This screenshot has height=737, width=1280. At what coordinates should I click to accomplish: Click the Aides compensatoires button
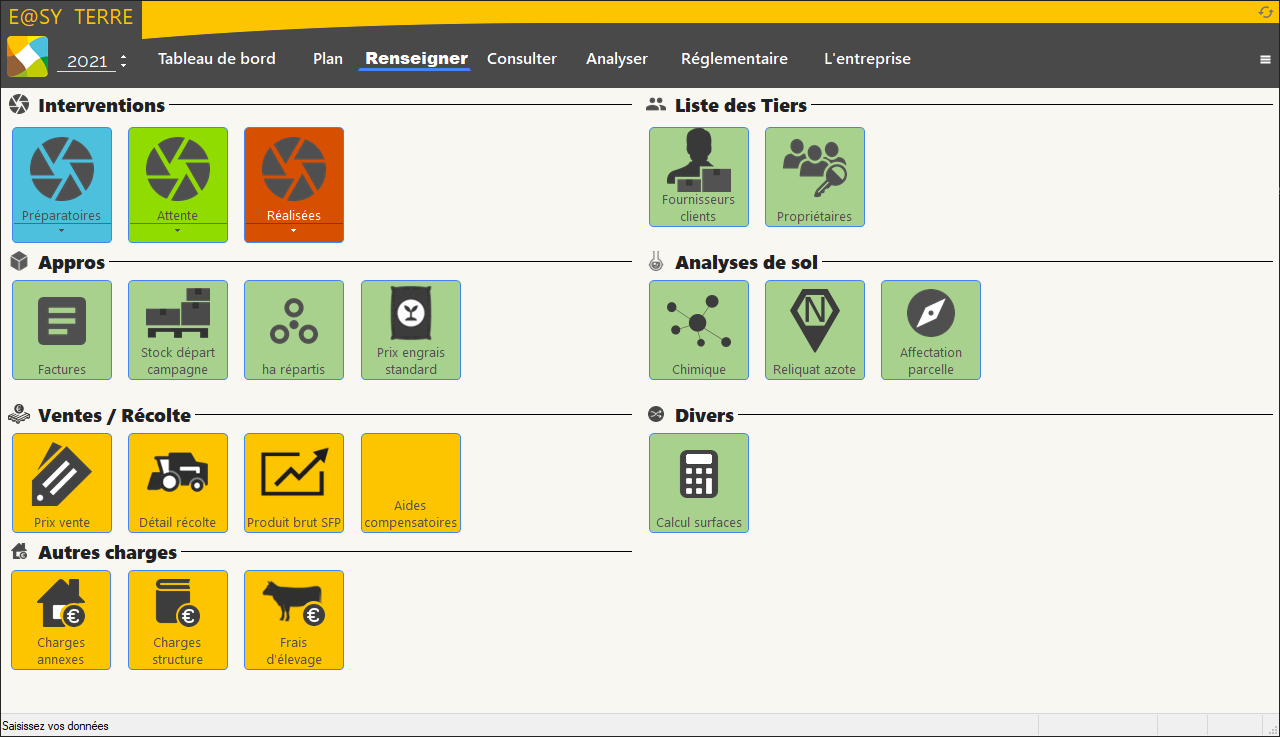(x=410, y=483)
